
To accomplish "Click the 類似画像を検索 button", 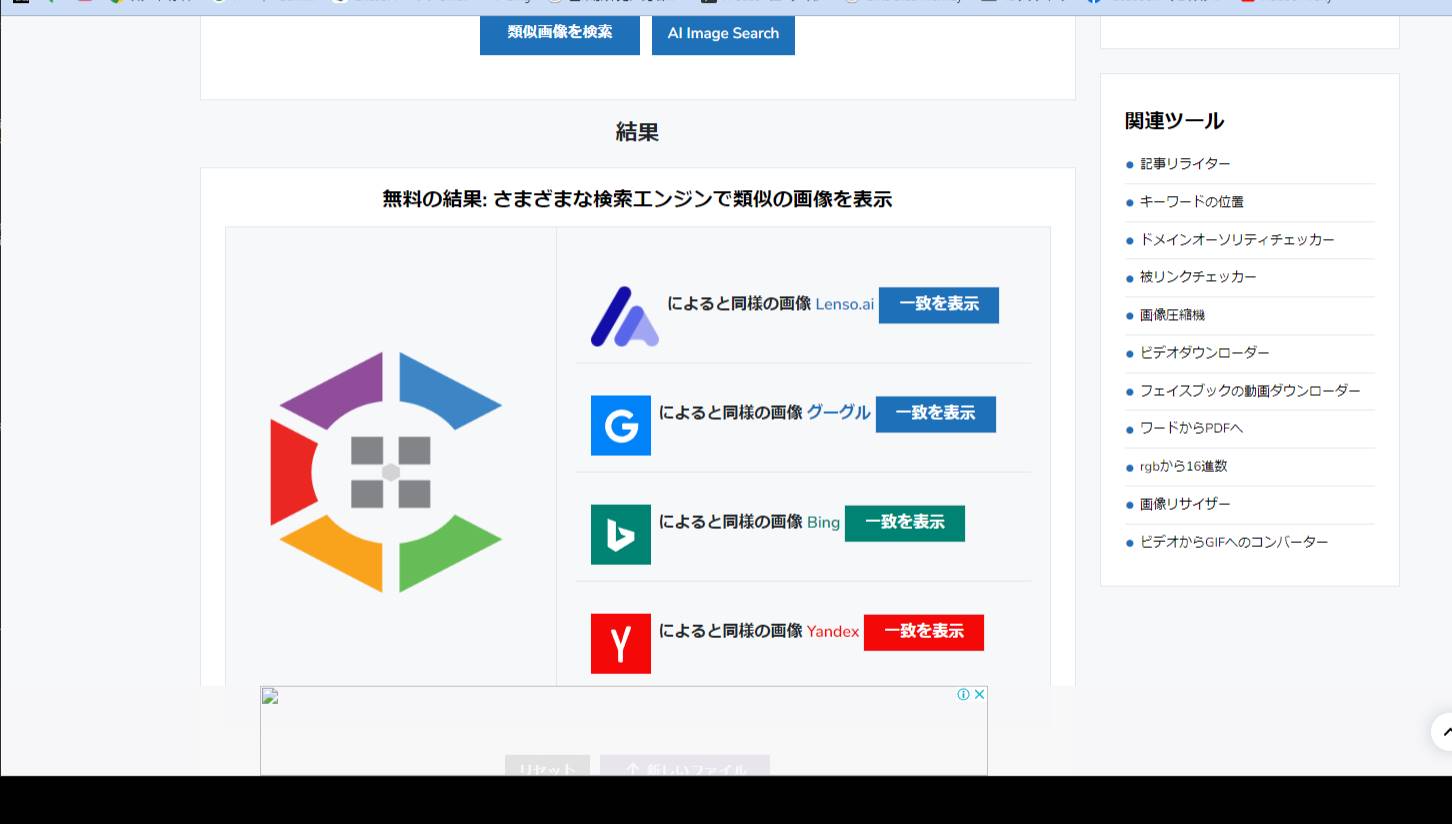I will pyautogui.click(x=560, y=32).
